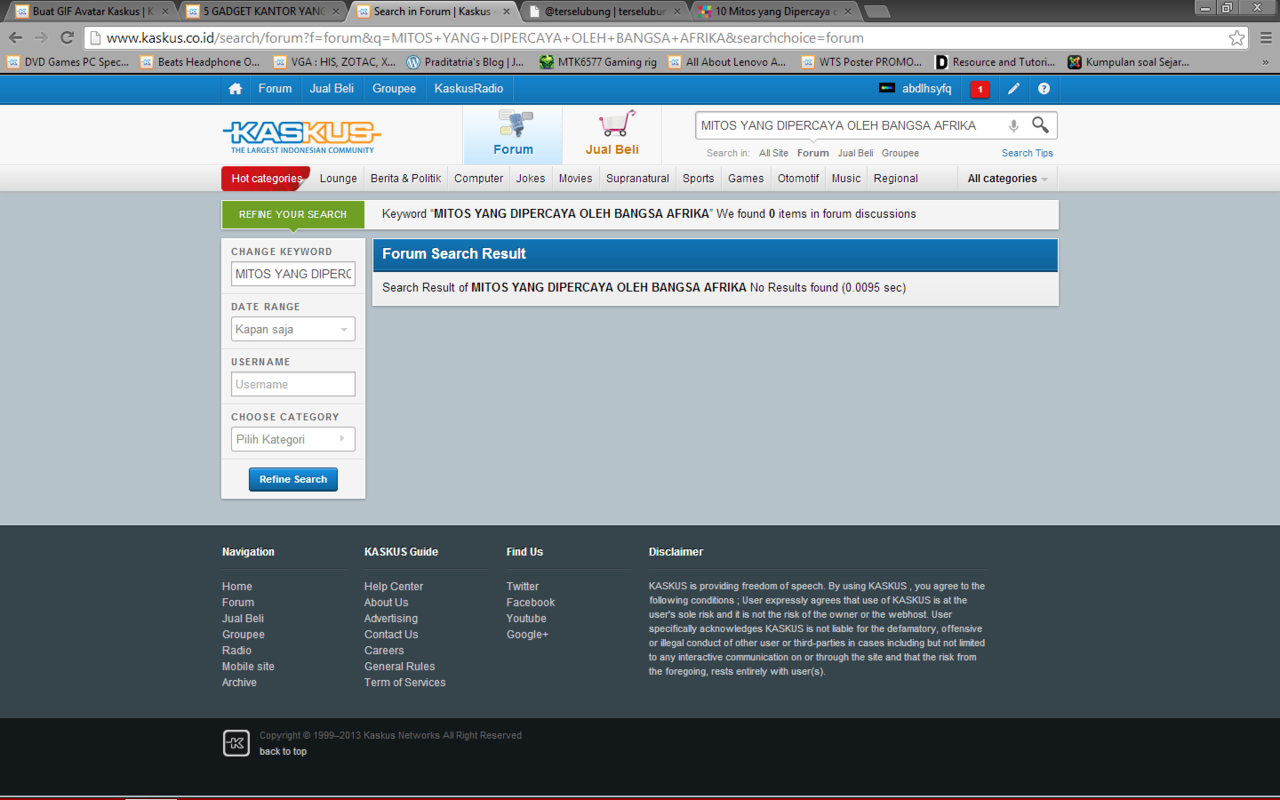Image resolution: width=1280 pixels, height=800 pixels.
Task: Open footer Twitter link
Action: coord(522,587)
